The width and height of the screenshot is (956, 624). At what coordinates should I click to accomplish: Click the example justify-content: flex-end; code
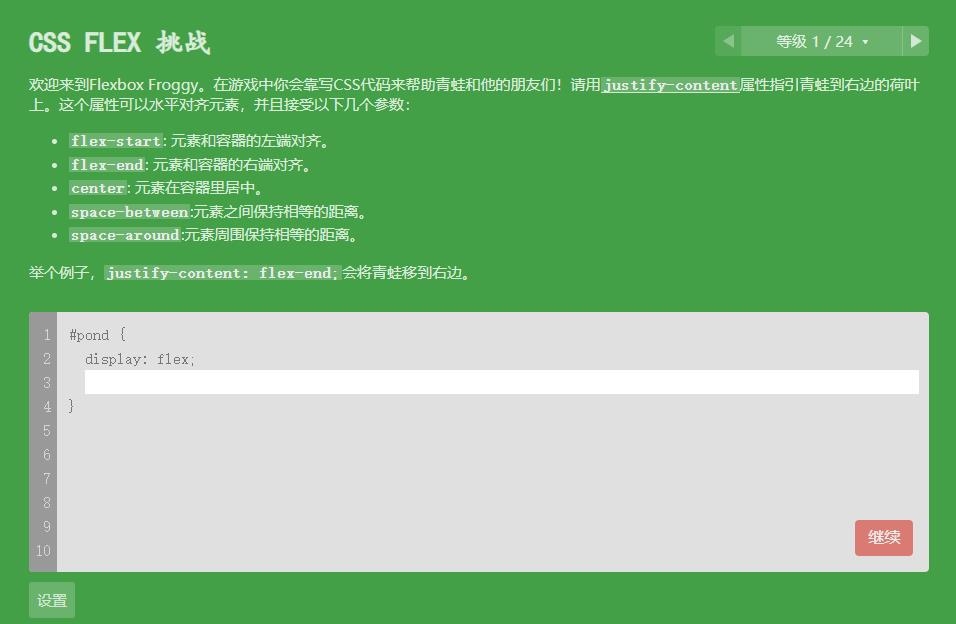[223, 273]
